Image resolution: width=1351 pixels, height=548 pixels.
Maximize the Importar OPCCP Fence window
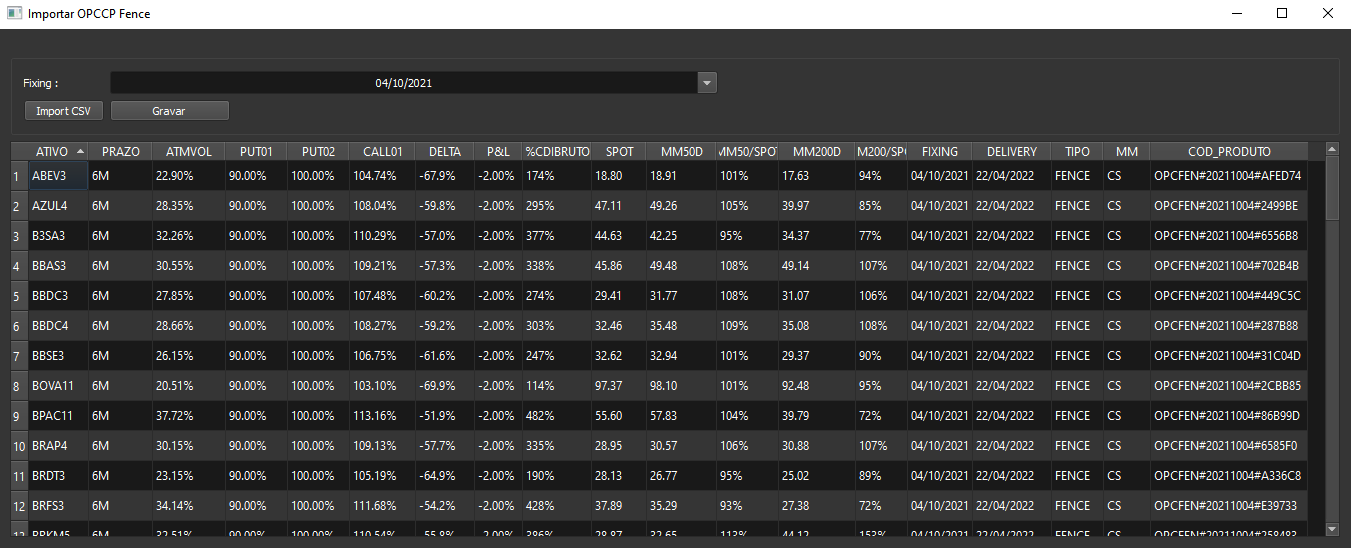click(1282, 14)
